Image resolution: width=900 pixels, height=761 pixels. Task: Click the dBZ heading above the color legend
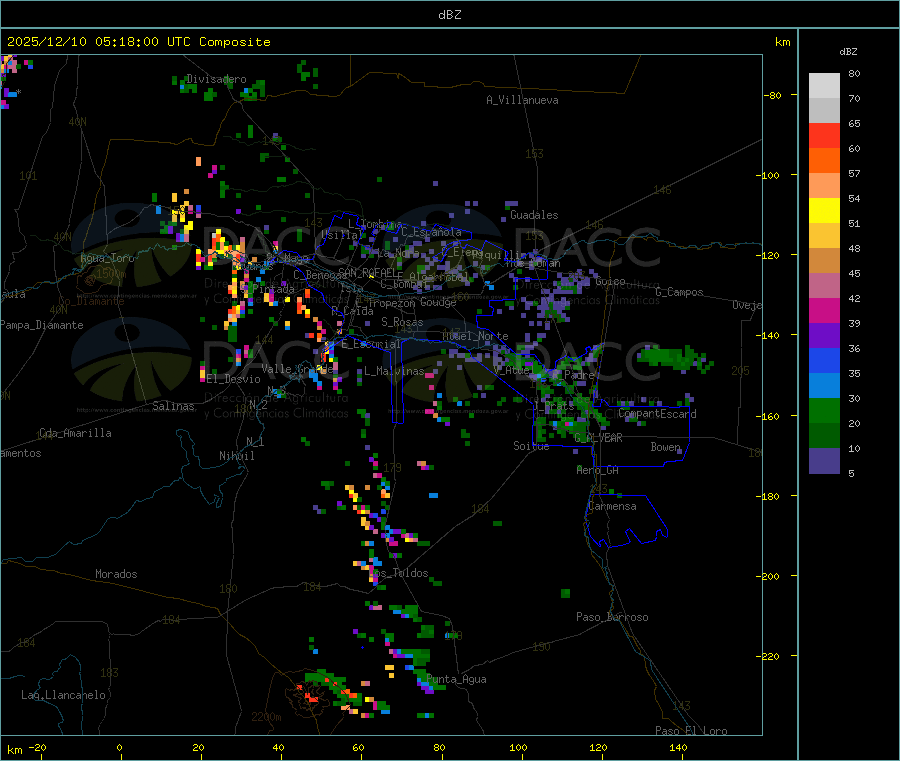coord(848,52)
